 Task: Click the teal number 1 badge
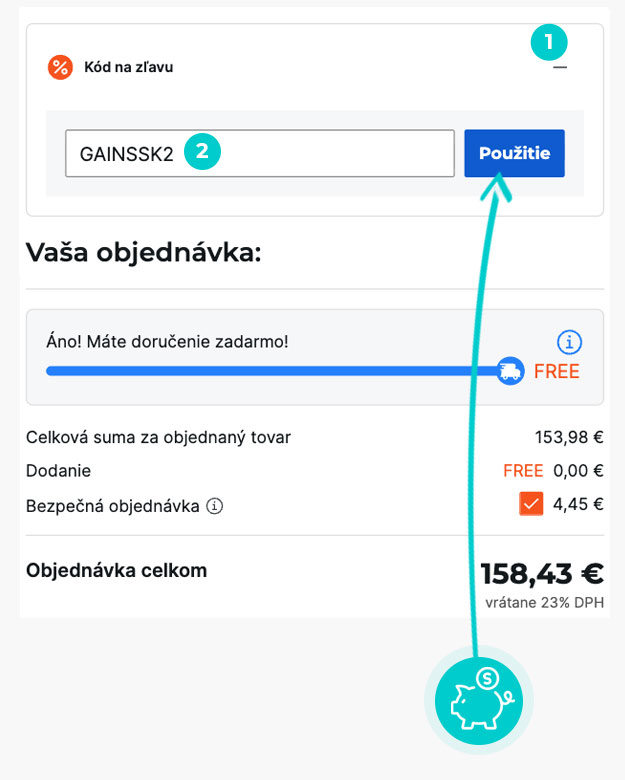[x=549, y=42]
